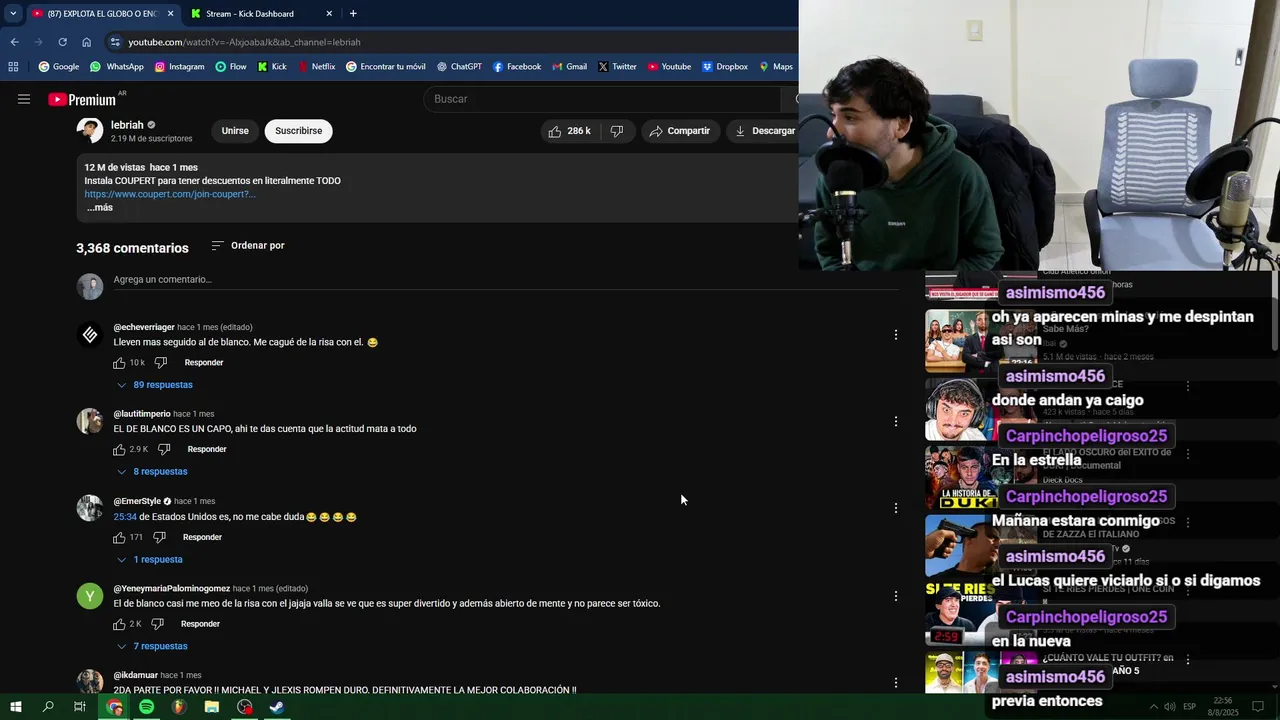
Task: Open the ChatGPT bookmark
Action: (459, 67)
